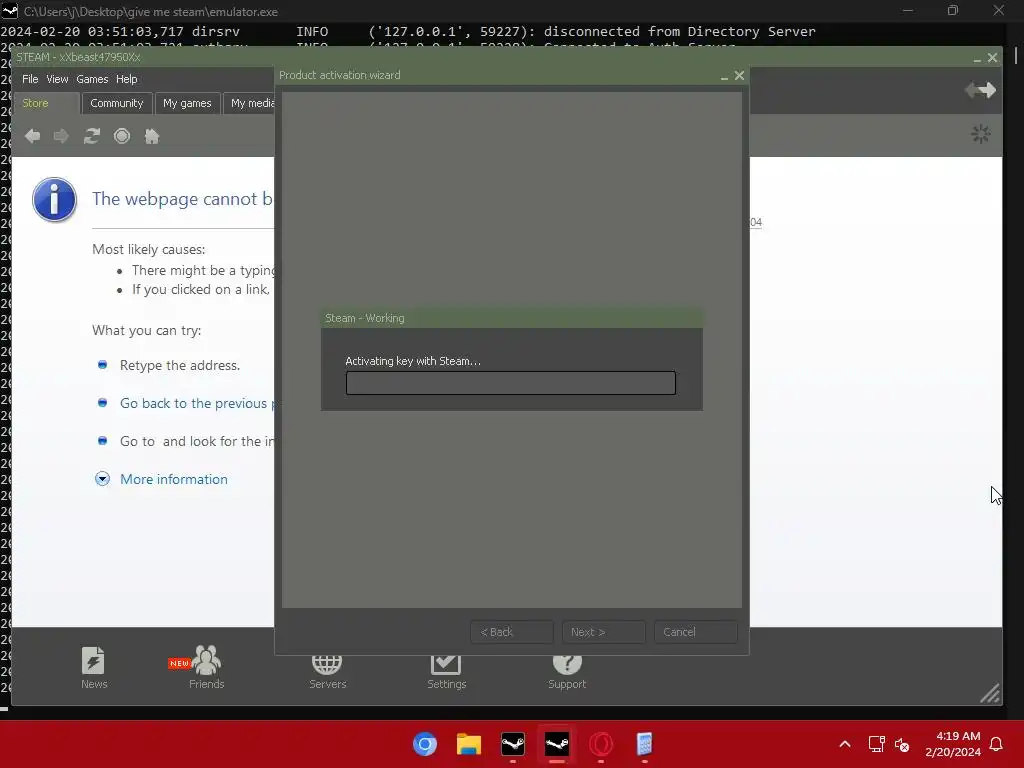Open Opera browser from the taskbar

click(601, 744)
